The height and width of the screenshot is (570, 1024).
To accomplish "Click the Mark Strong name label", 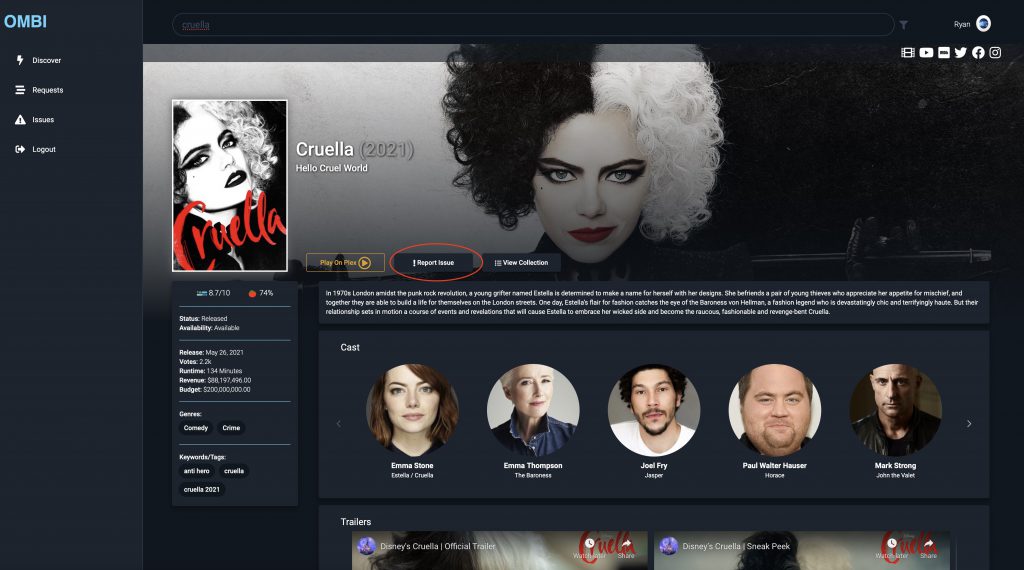I will pyautogui.click(x=895, y=466).
